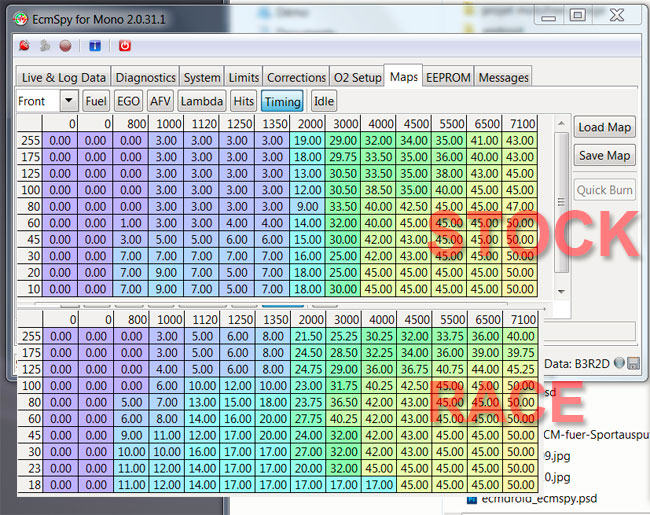The width and height of the screenshot is (650, 515).
Task: Click the row header labeled 20
Action: click(x=30, y=272)
